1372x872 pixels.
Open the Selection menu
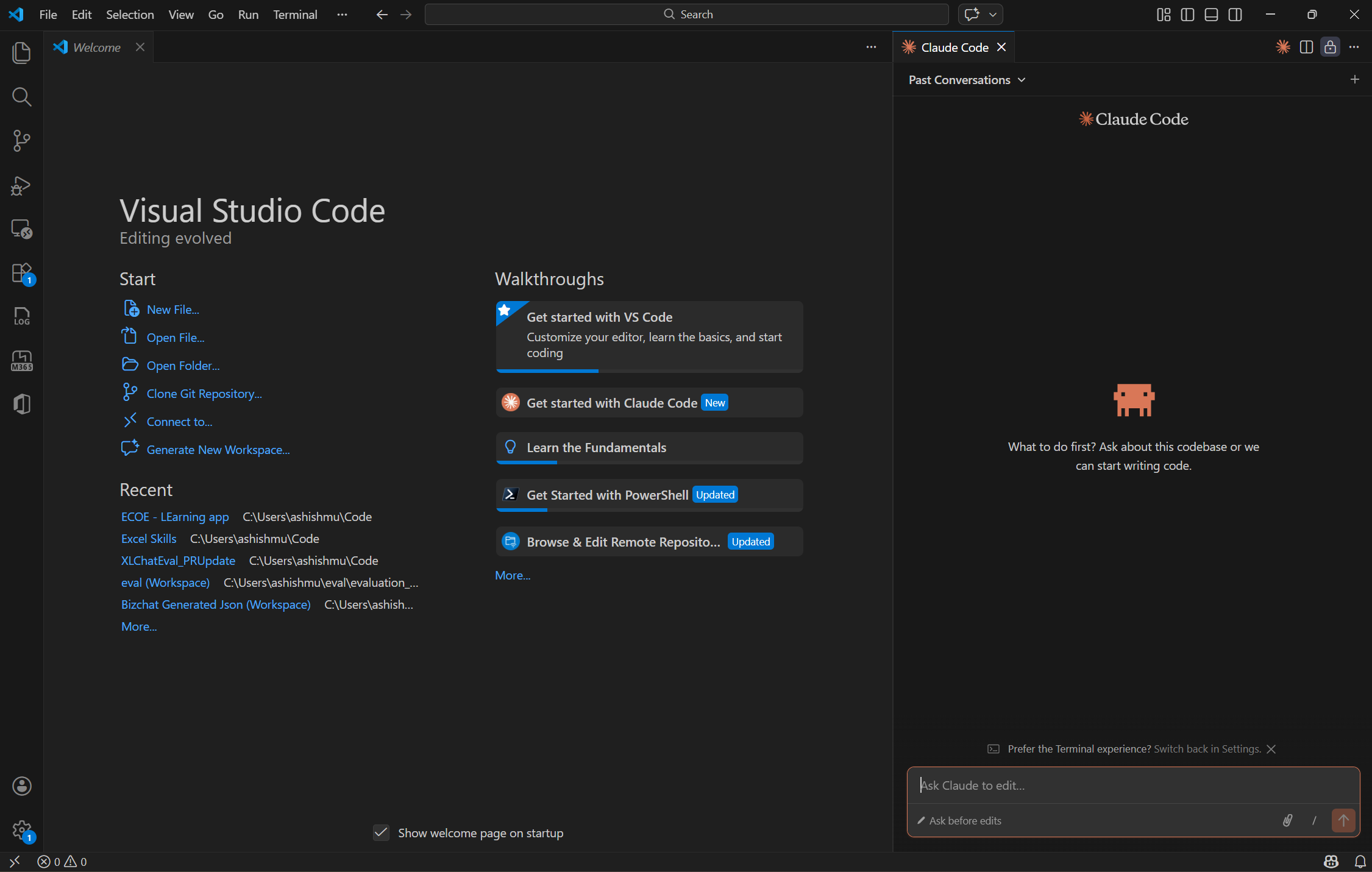[x=130, y=15]
